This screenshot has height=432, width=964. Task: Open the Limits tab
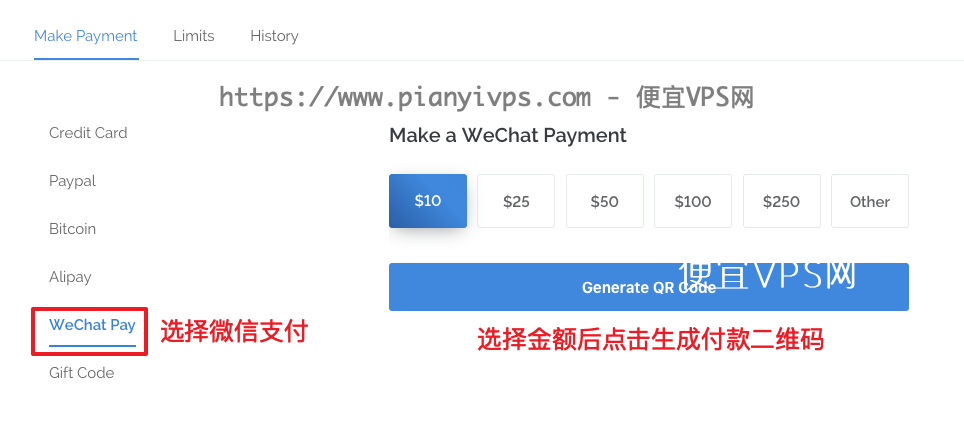click(194, 36)
